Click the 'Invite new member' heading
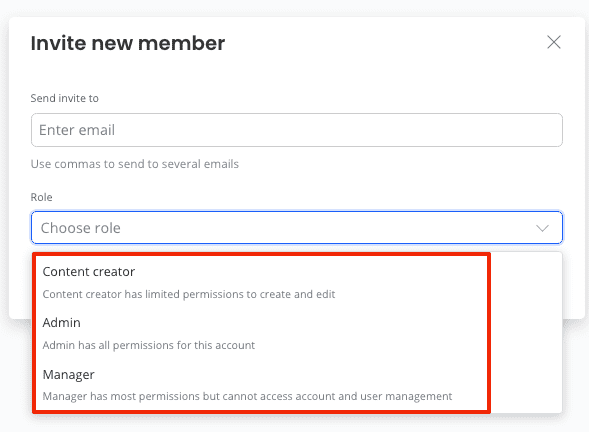The image size is (589, 432). click(128, 43)
